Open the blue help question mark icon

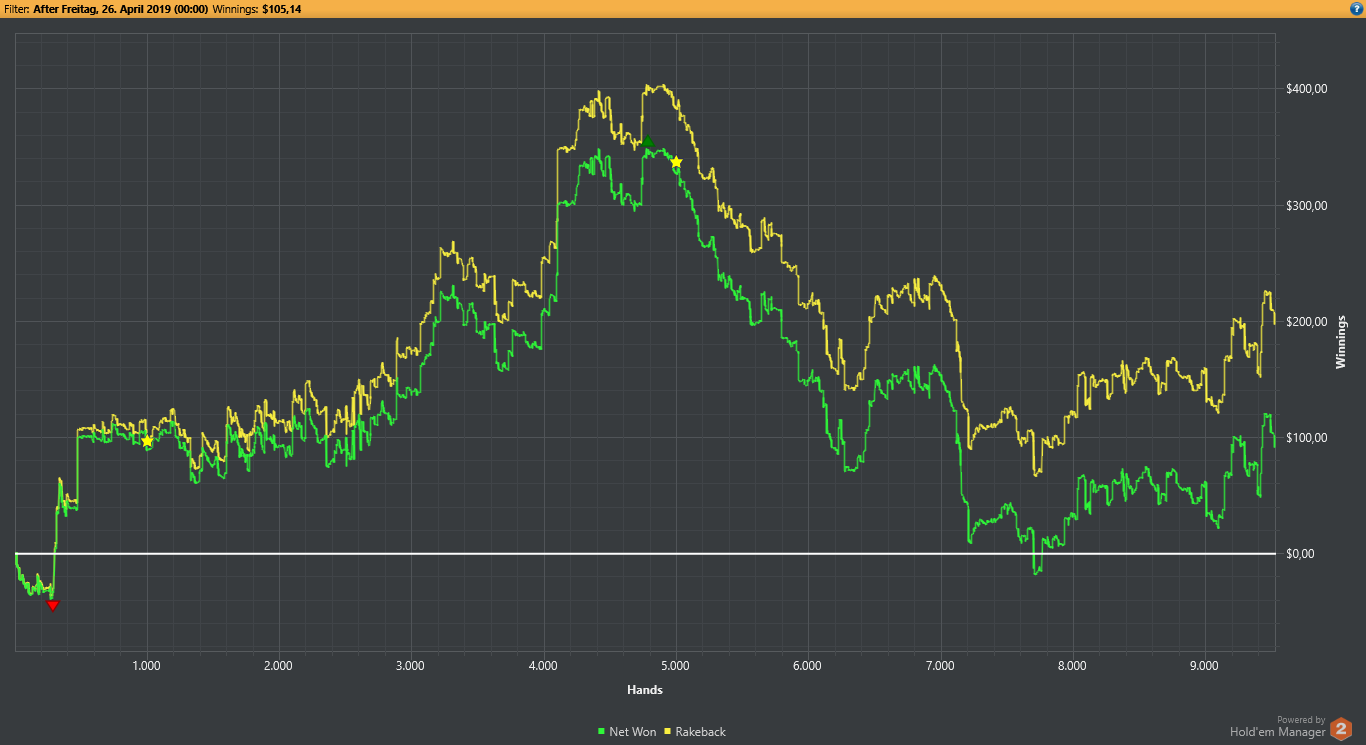tap(1355, 9)
